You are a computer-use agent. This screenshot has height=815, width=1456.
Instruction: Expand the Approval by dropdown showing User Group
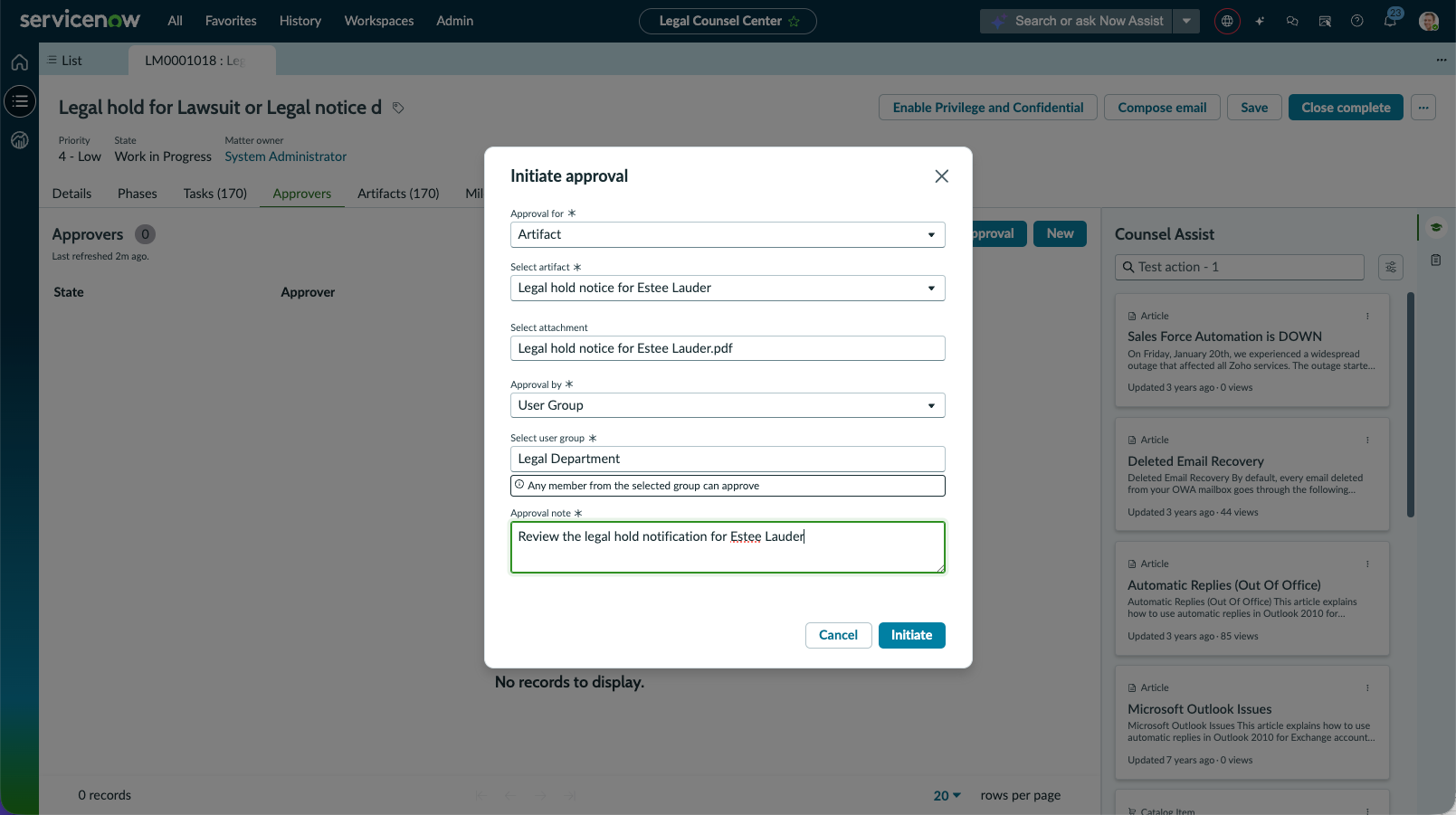click(x=728, y=405)
